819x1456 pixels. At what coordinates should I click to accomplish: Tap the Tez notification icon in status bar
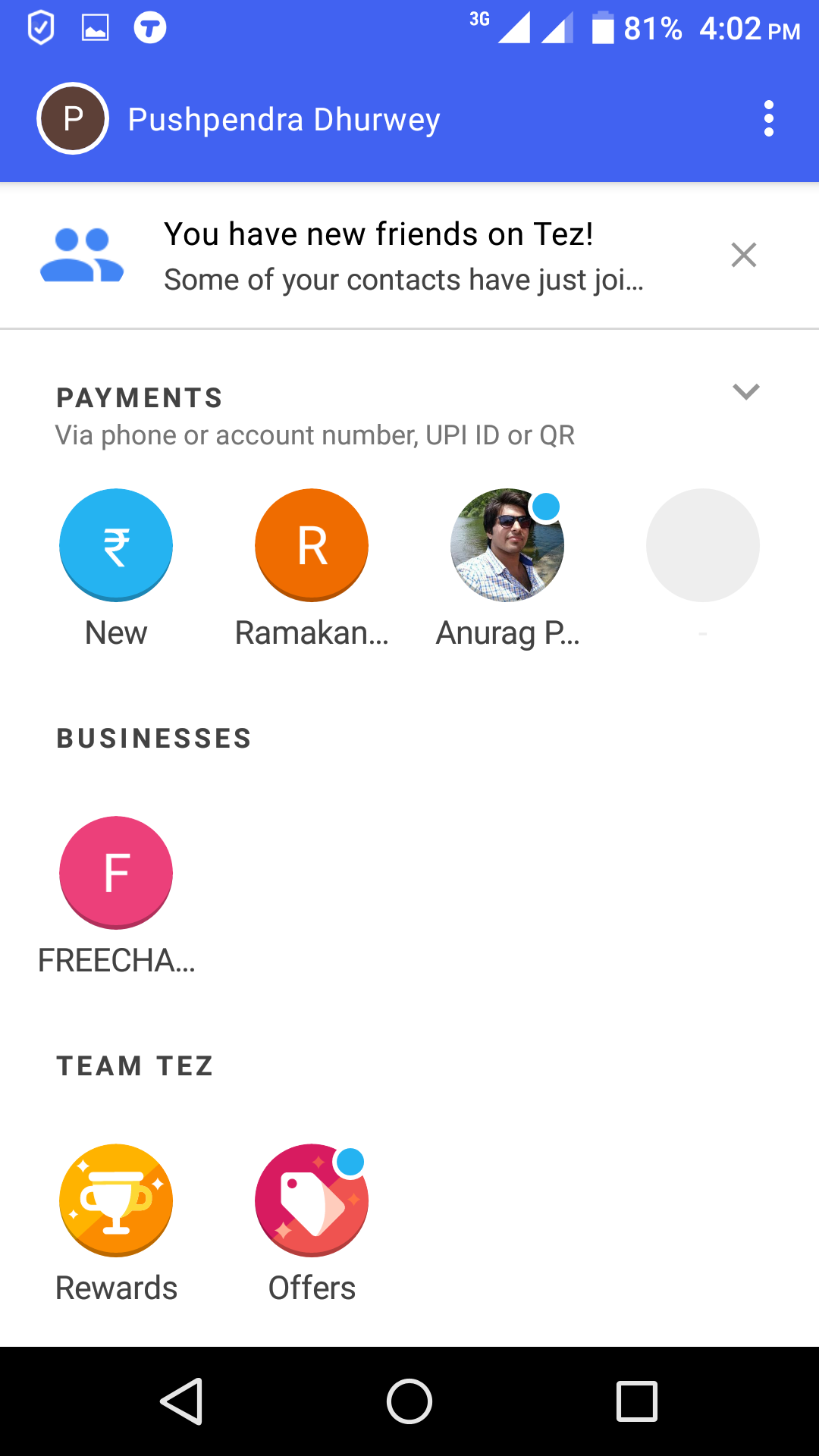tap(150, 29)
